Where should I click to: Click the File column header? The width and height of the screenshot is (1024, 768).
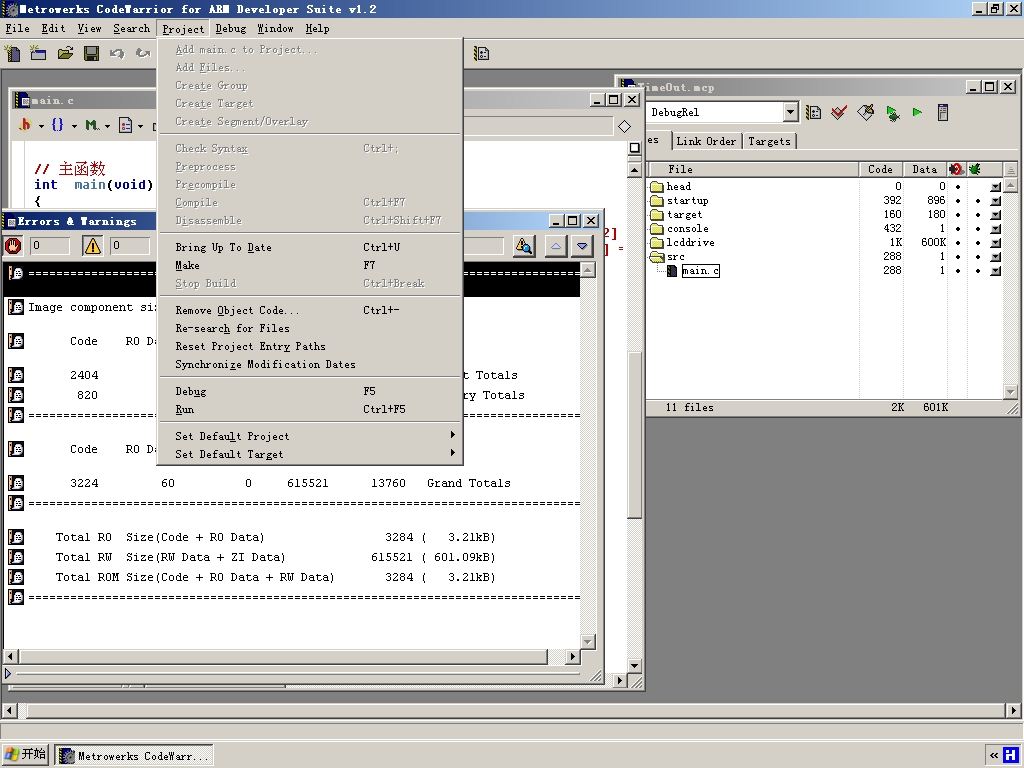[x=752, y=169]
